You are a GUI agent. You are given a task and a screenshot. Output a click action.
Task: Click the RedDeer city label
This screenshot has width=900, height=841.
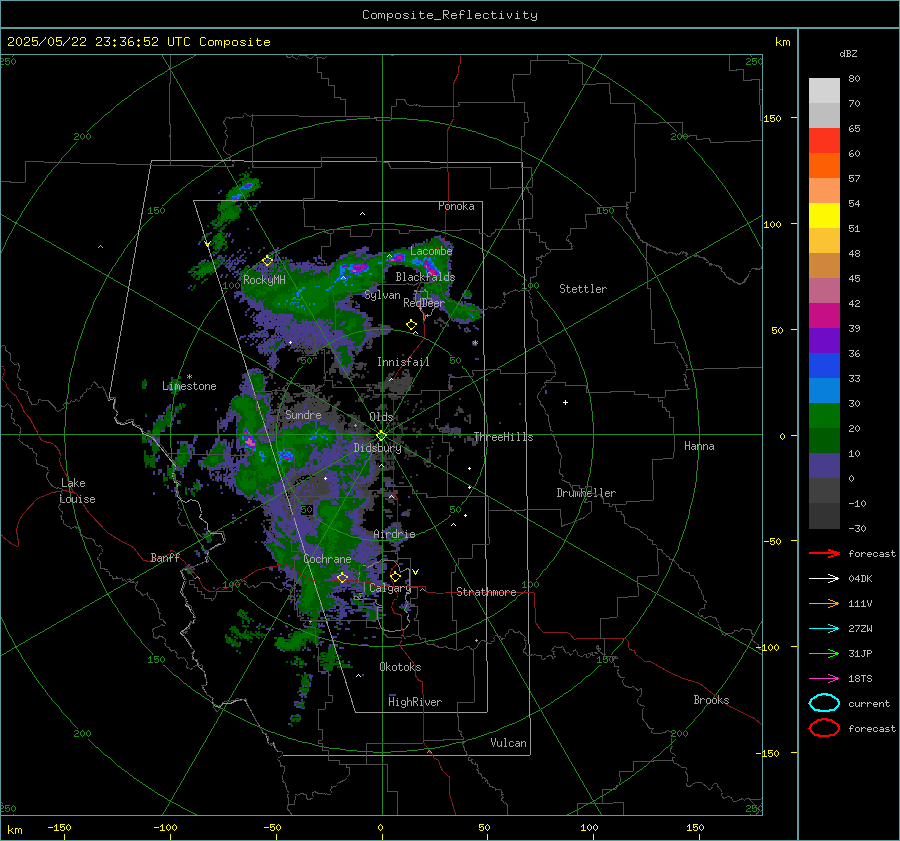(424, 303)
